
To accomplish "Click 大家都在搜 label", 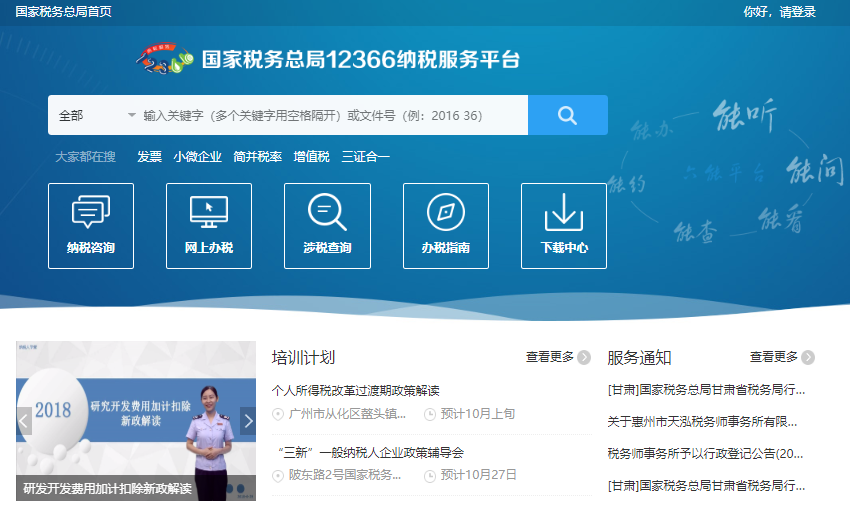I will (85, 157).
